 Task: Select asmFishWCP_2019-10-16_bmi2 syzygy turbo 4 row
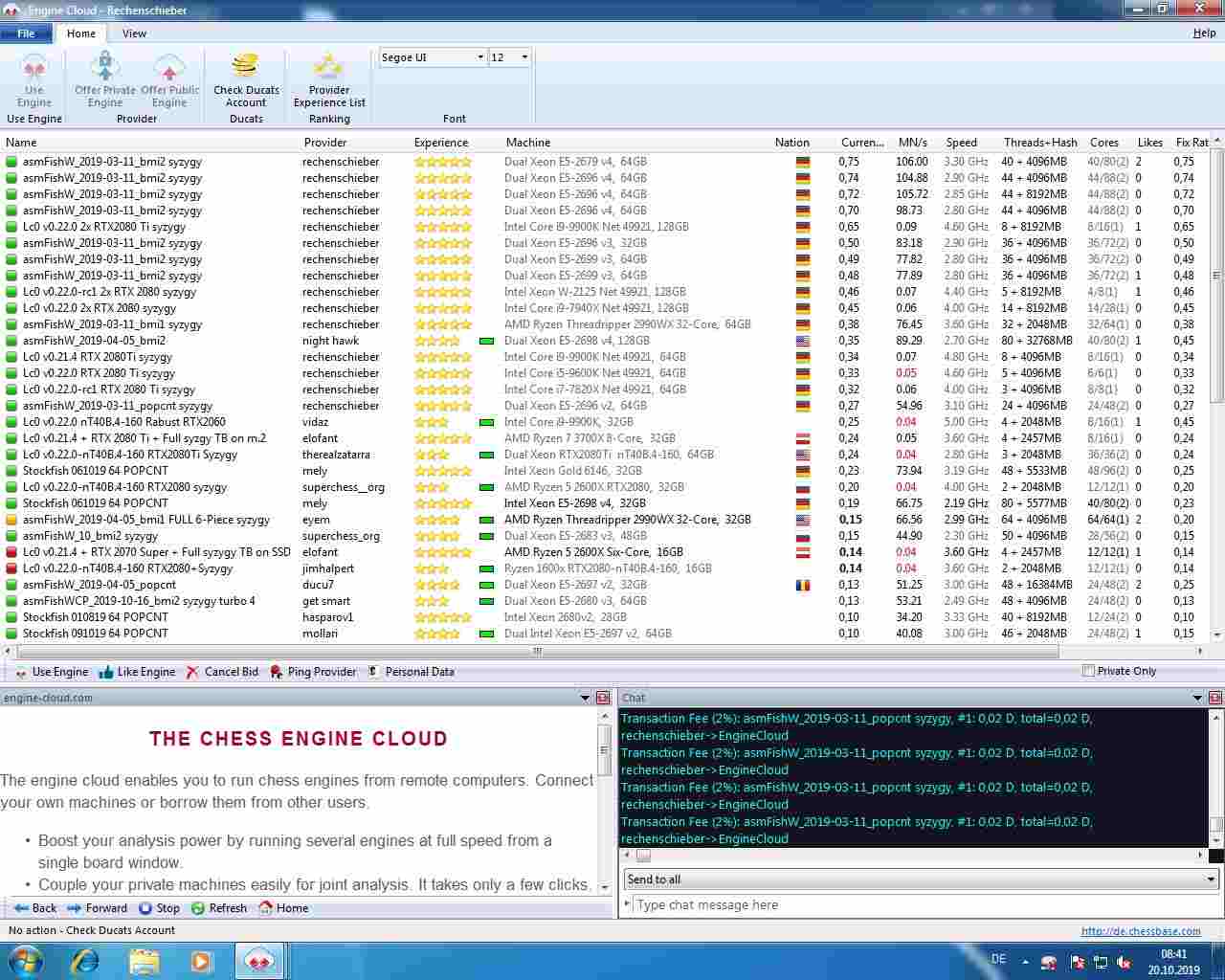(605, 601)
